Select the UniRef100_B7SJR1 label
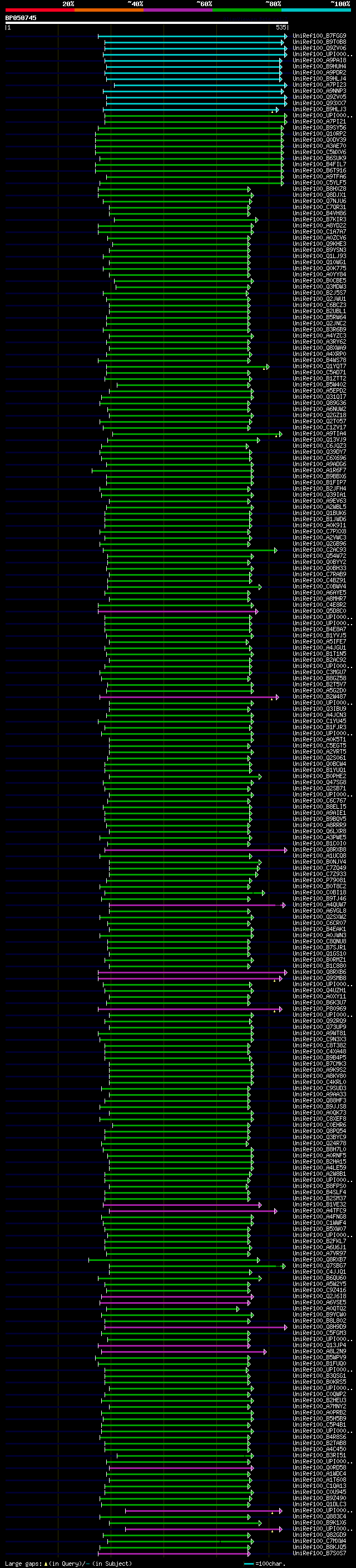This screenshot has height=1568, width=356. (x=319, y=948)
